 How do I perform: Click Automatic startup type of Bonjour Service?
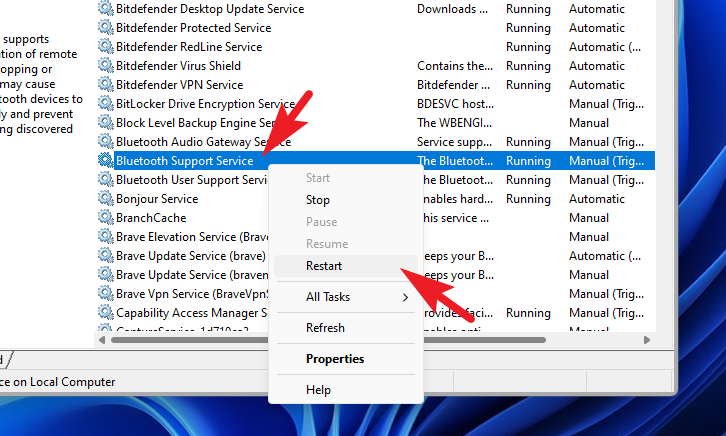(597, 199)
